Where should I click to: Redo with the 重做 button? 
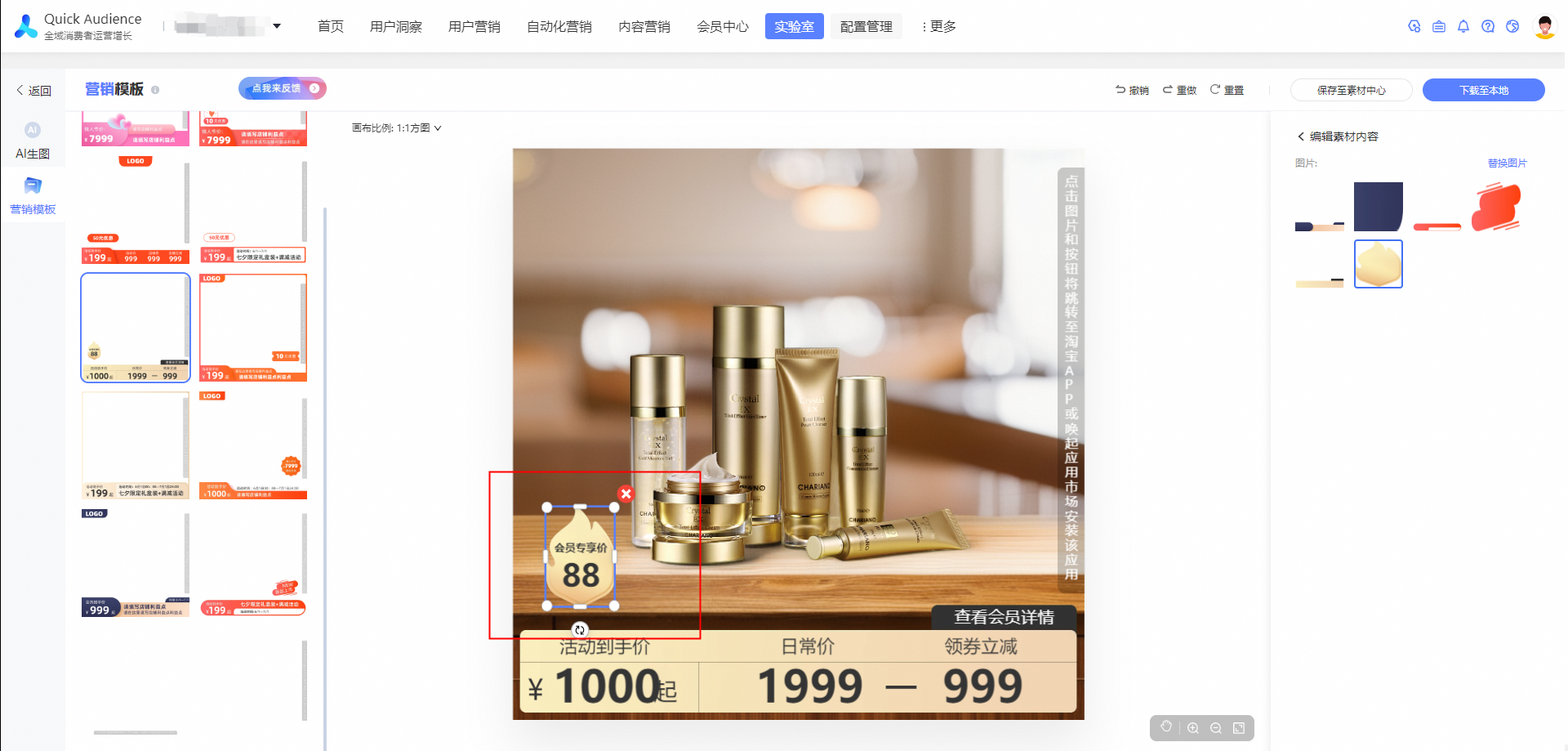pos(1179,90)
